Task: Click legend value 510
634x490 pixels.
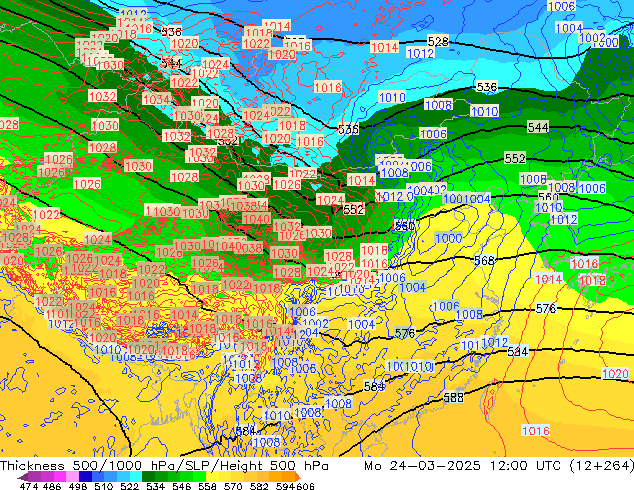Action: click(x=104, y=486)
